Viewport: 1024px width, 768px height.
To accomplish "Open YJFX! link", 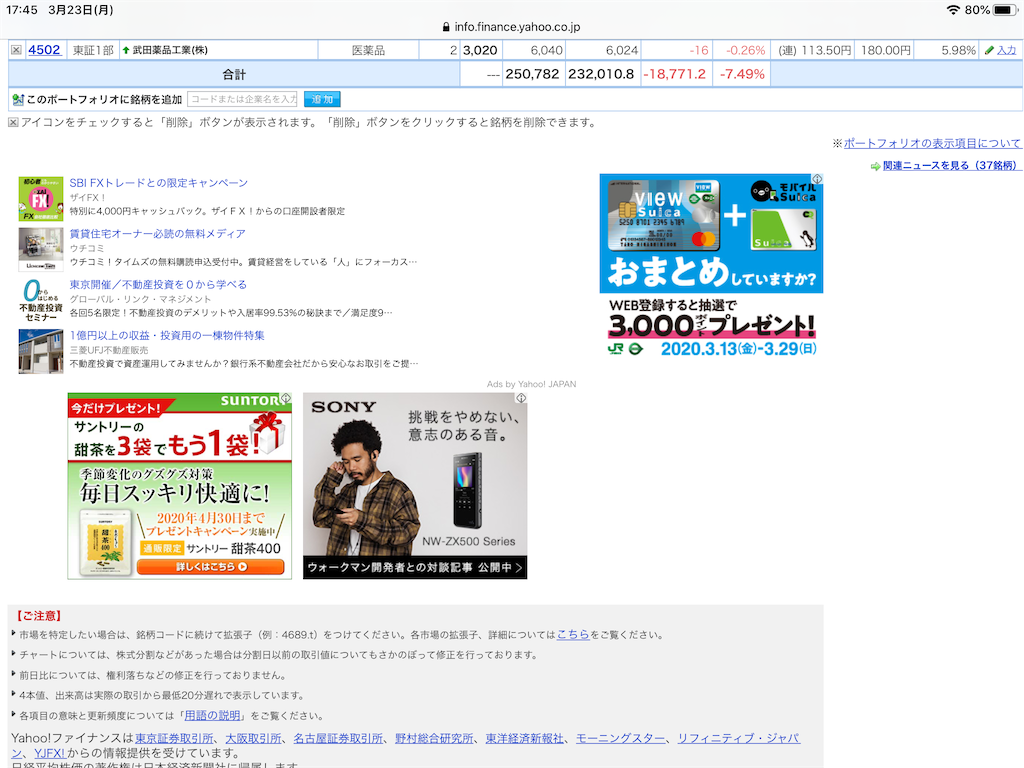I will click(50, 753).
